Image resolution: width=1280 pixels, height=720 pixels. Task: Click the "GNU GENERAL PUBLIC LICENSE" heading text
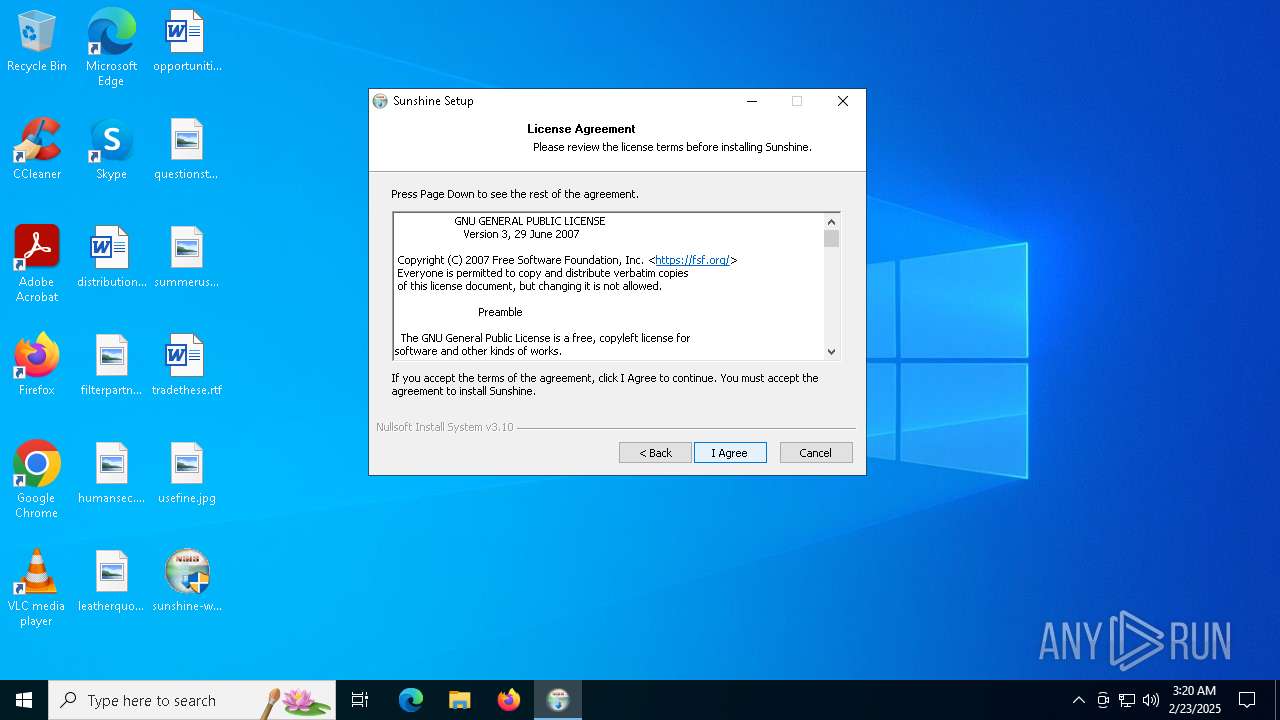click(530, 221)
